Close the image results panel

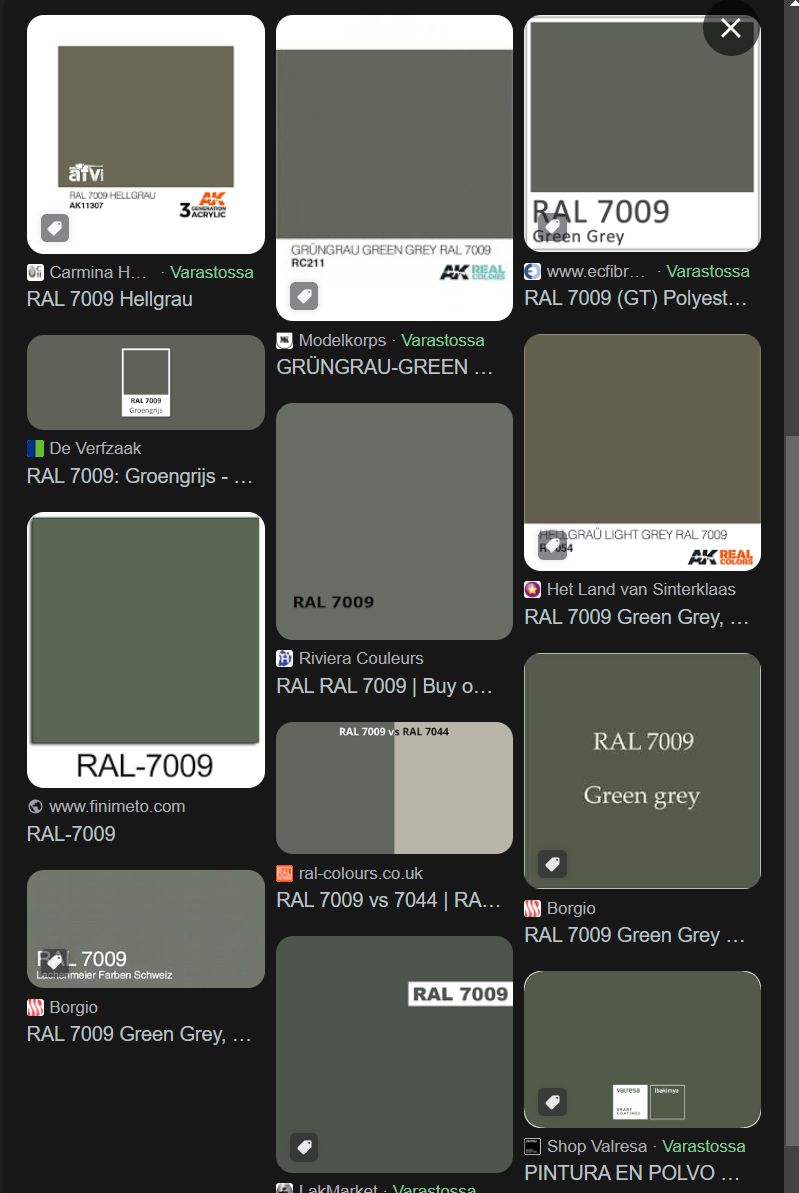tap(731, 29)
